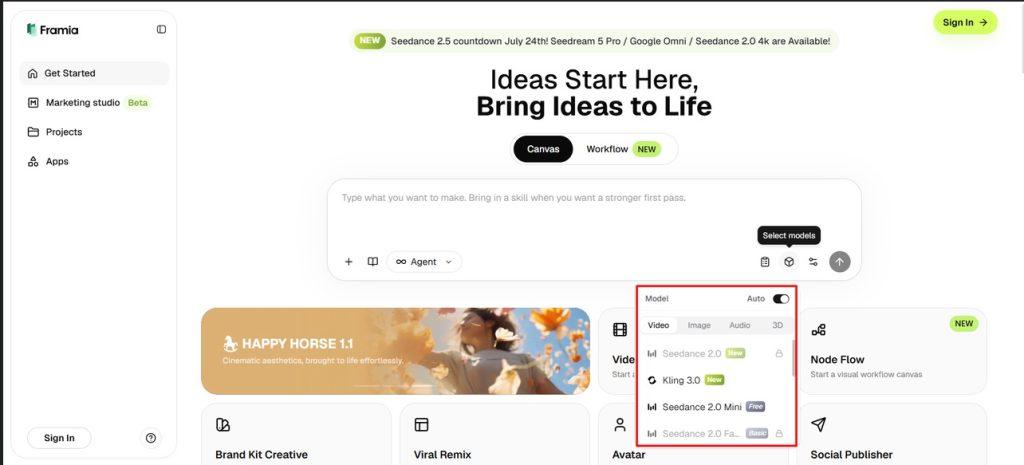This screenshot has height=465, width=1024.
Task: Choose the Kling 3.0 model
Action: (715, 380)
